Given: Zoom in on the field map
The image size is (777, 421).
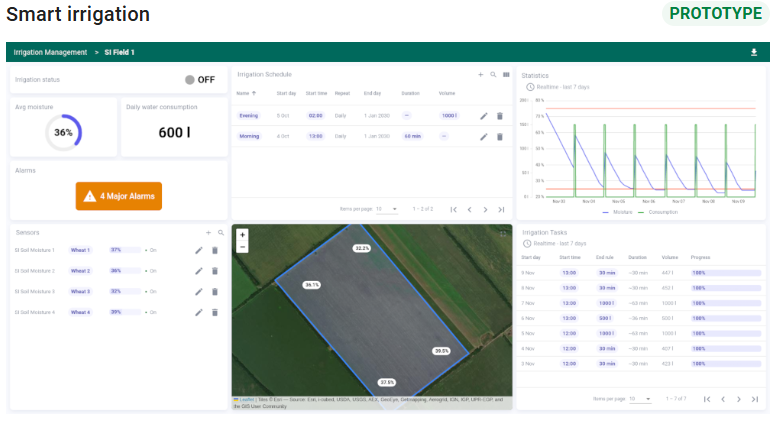Looking at the screenshot, I should [x=242, y=235].
